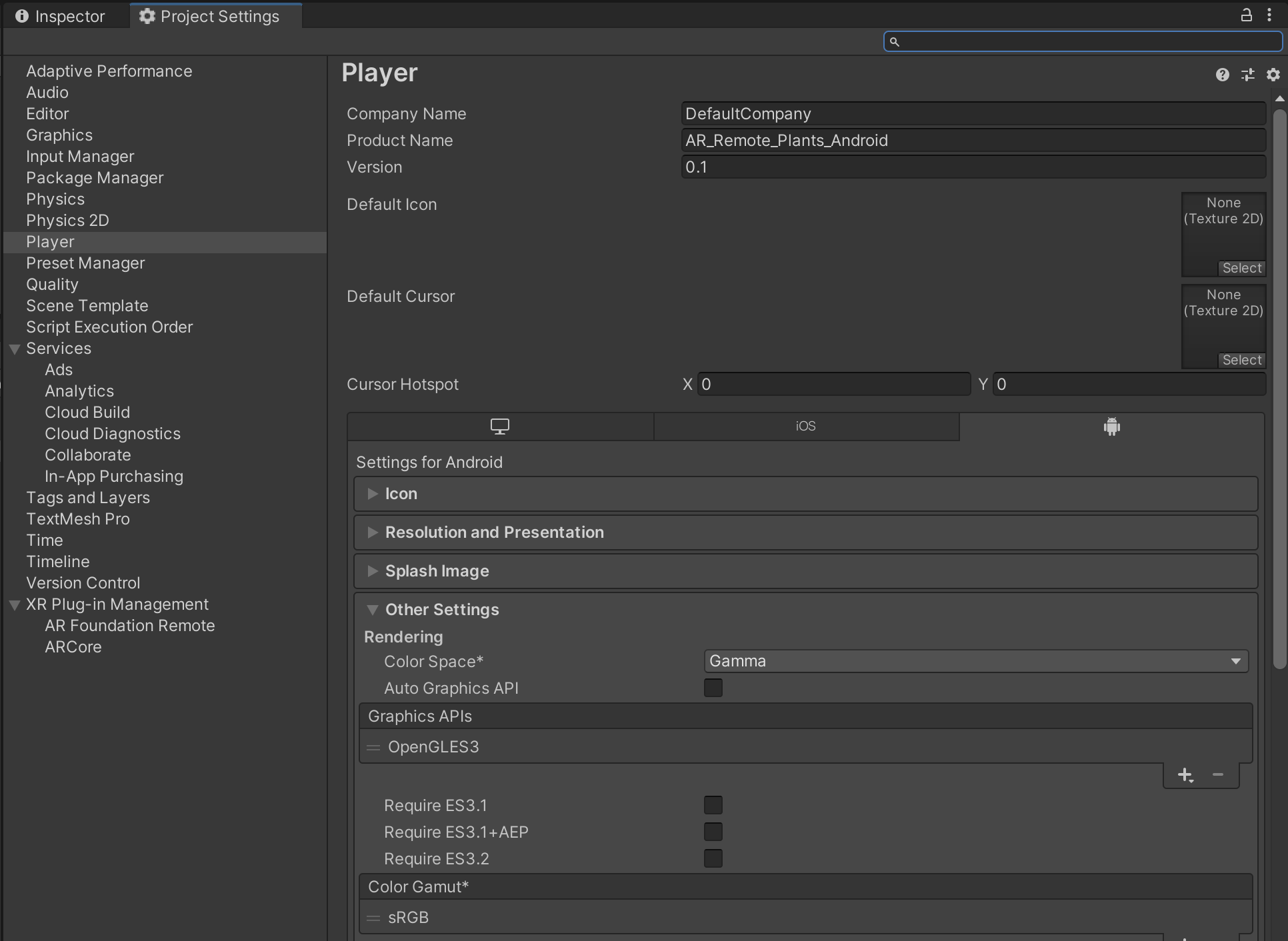Expand the Icon section
This screenshot has height=941, width=1288.
pyautogui.click(x=805, y=494)
